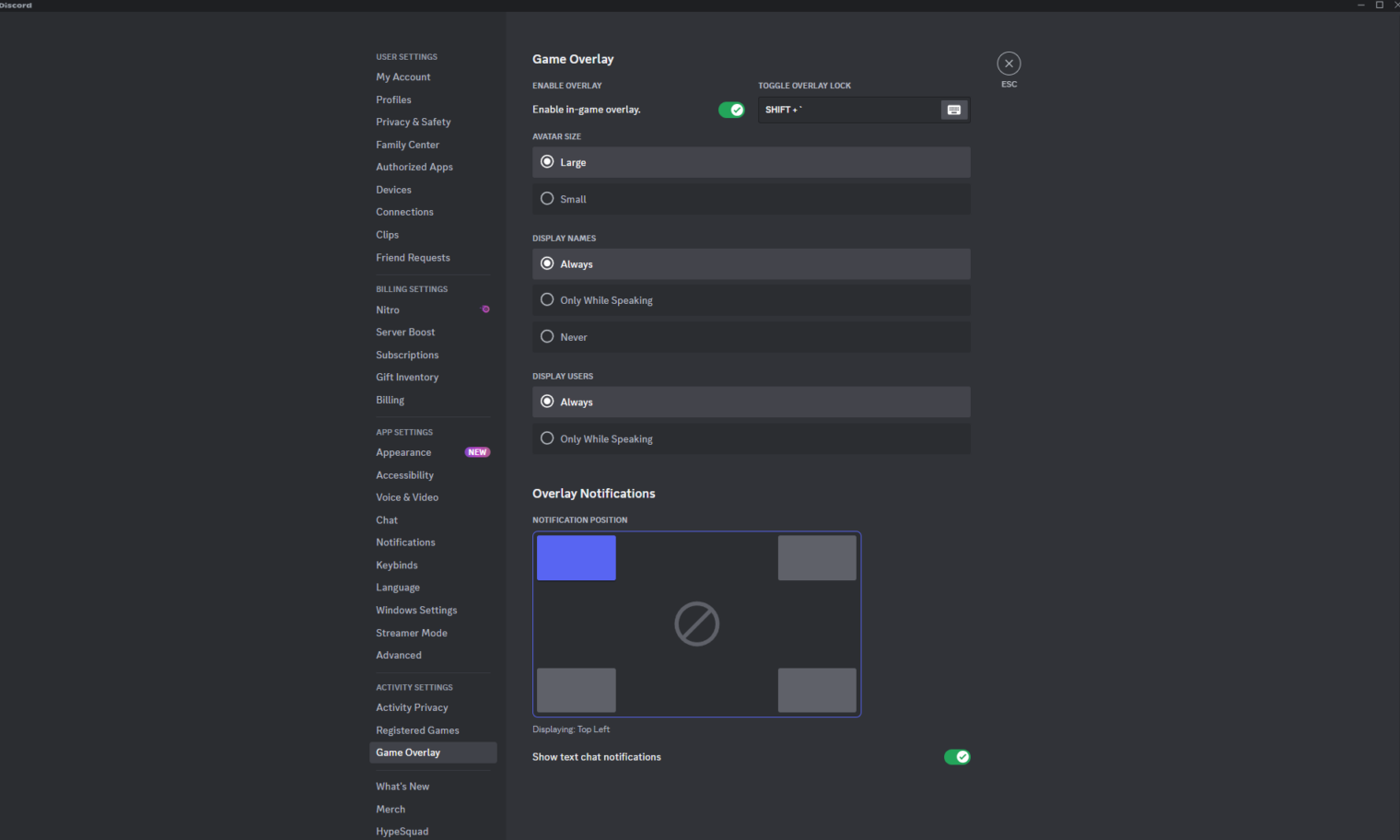
Task: Select bottom-right notification position
Action: pos(817,691)
